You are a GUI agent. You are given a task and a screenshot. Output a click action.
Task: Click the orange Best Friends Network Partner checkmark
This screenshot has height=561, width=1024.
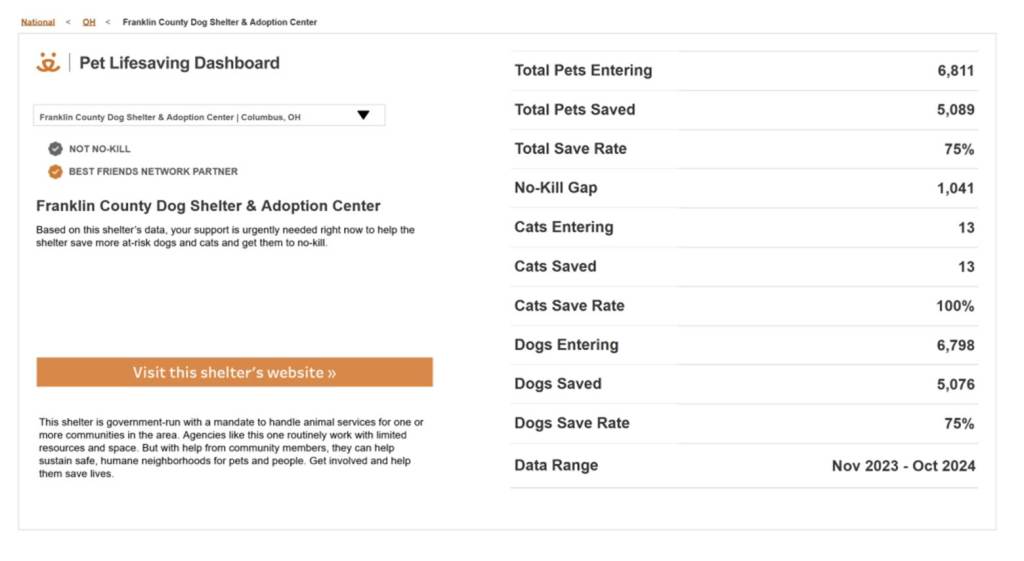pos(55,171)
